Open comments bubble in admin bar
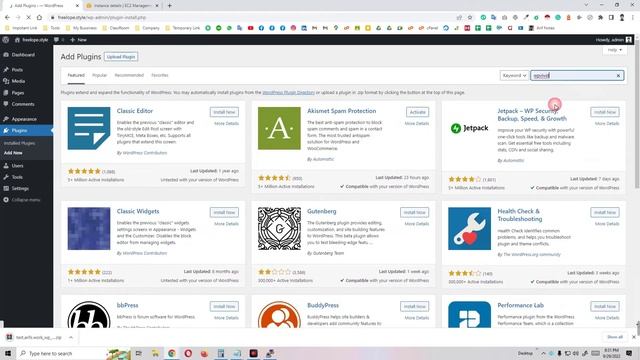640x360 pixels. [x=58, y=40]
